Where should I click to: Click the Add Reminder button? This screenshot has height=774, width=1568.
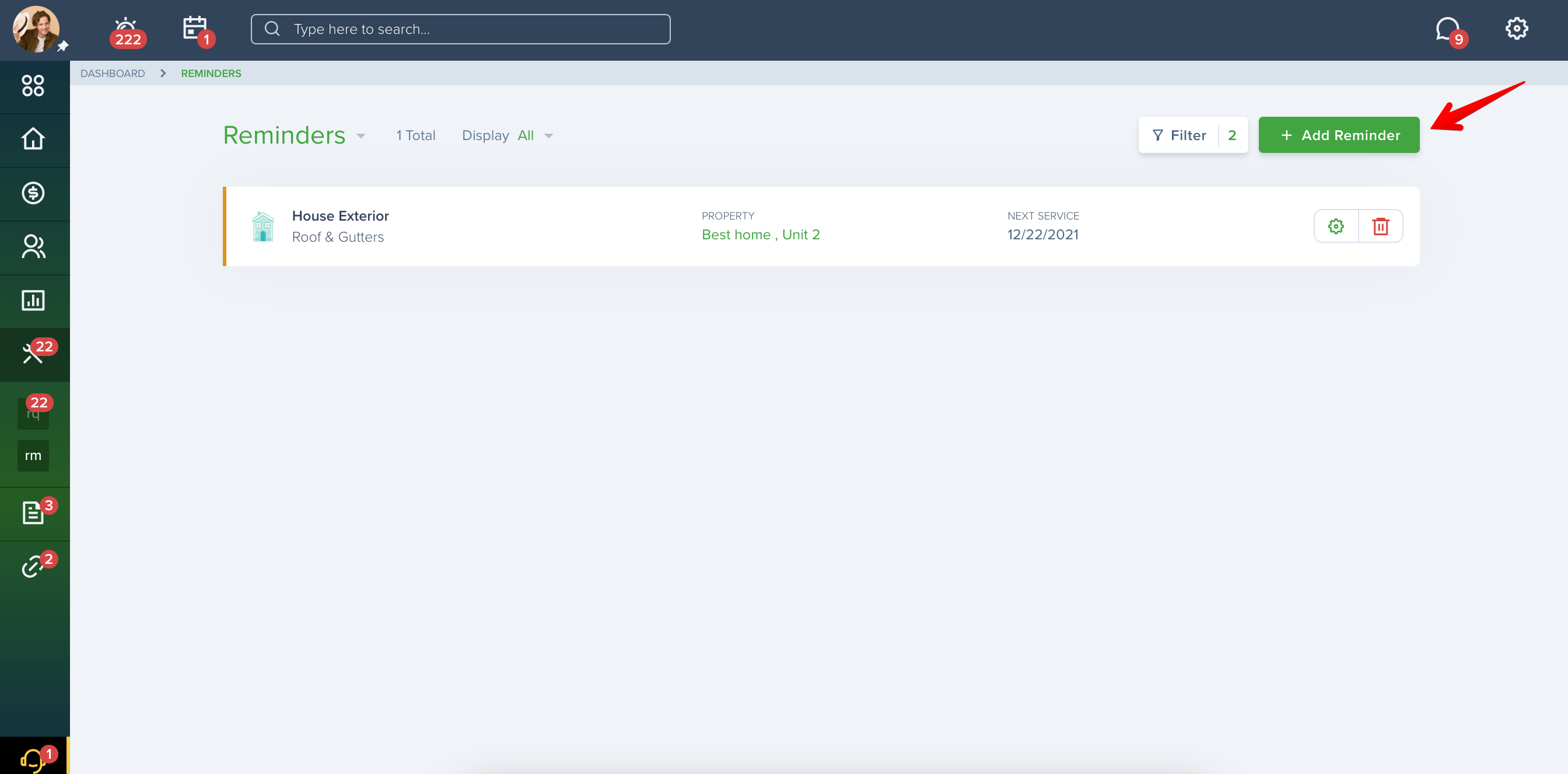pyautogui.click(x=1339, y=135)
